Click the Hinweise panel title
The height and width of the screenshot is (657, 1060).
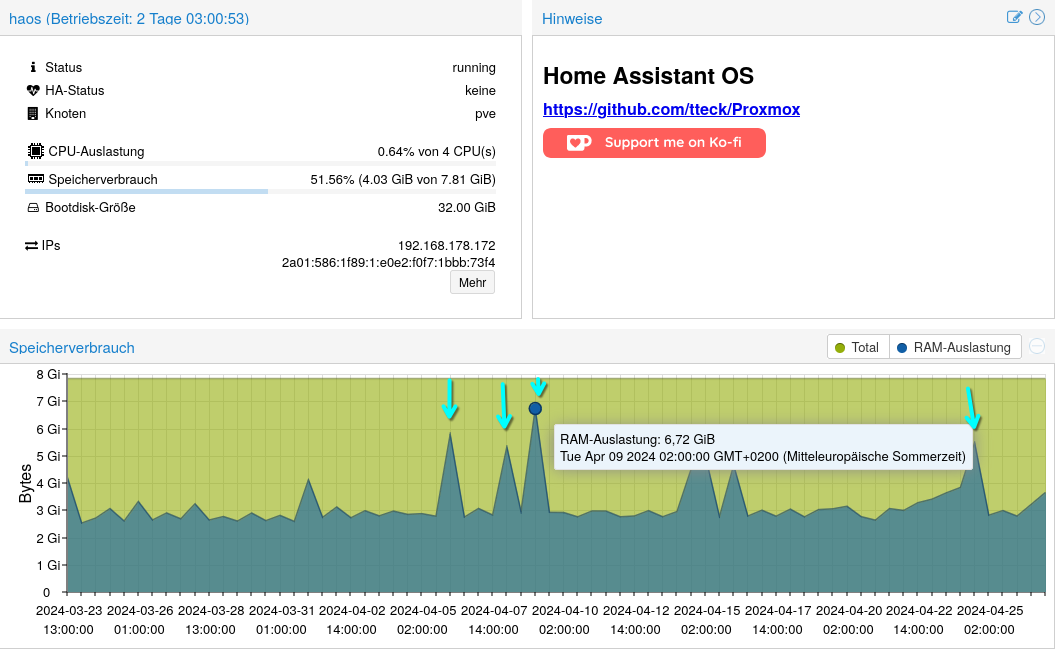point(572,19)
